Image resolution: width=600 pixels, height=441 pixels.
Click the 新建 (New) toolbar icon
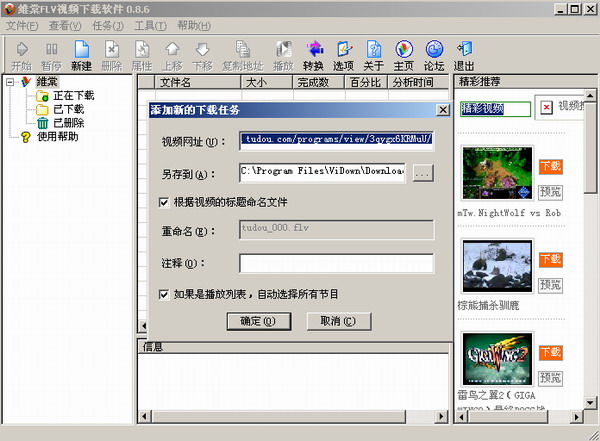click(x=81, y=53)
